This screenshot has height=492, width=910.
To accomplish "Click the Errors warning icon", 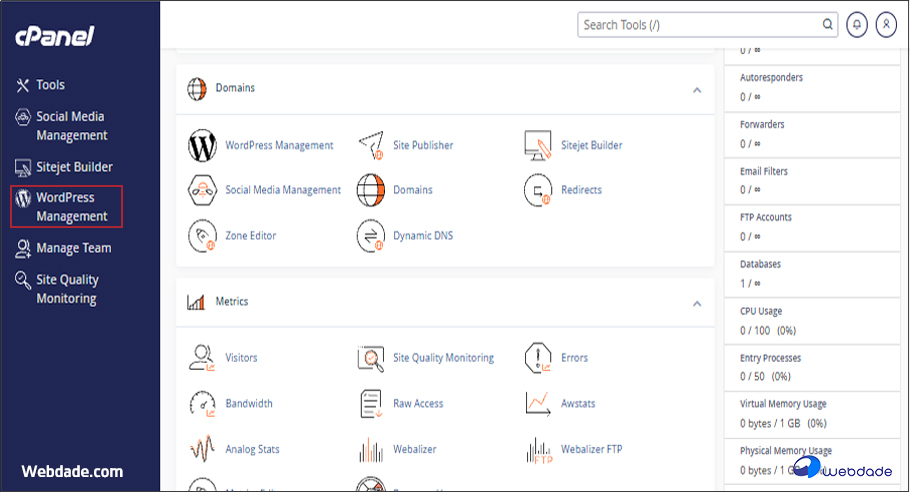I will click(x=538, y=358).
